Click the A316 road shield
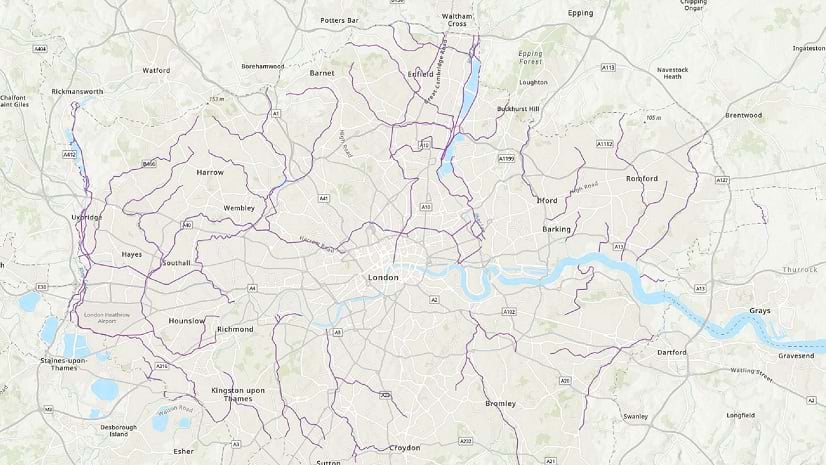Image resolution: width=826 pixels, height=465 pixels. [x=162, y=366]
